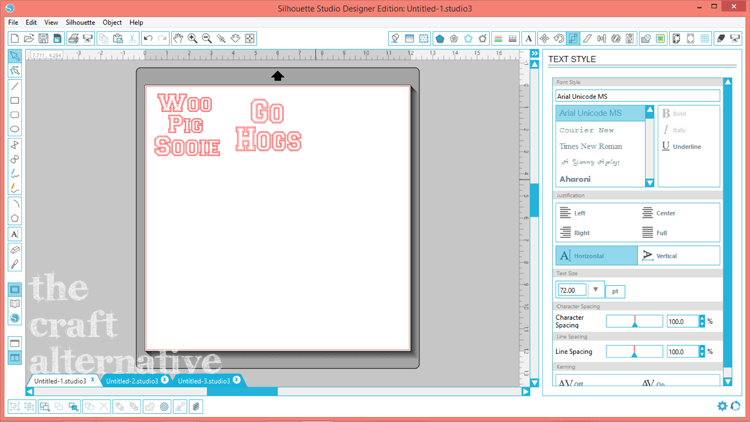Click the Line Spacing slider

pyautogui.click(x=634, y=352)
